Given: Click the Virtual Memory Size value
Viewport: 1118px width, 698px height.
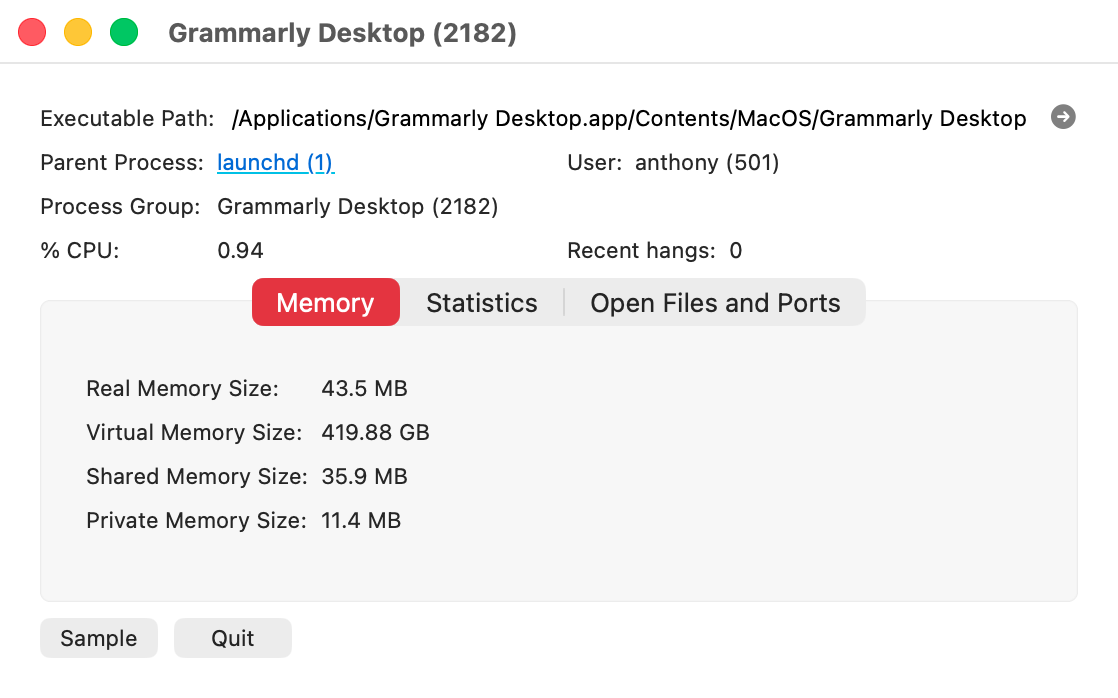Looking at the screenshot, I should pyautogui.click(x=375, y=432).
